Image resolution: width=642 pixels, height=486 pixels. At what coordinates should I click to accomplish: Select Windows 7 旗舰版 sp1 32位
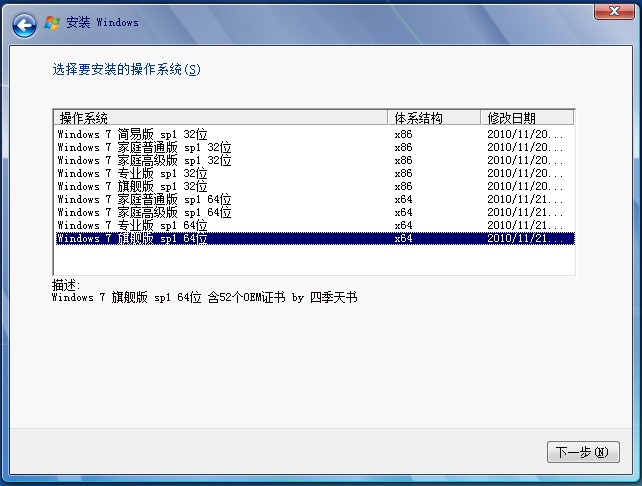click(x=315, y=186)
